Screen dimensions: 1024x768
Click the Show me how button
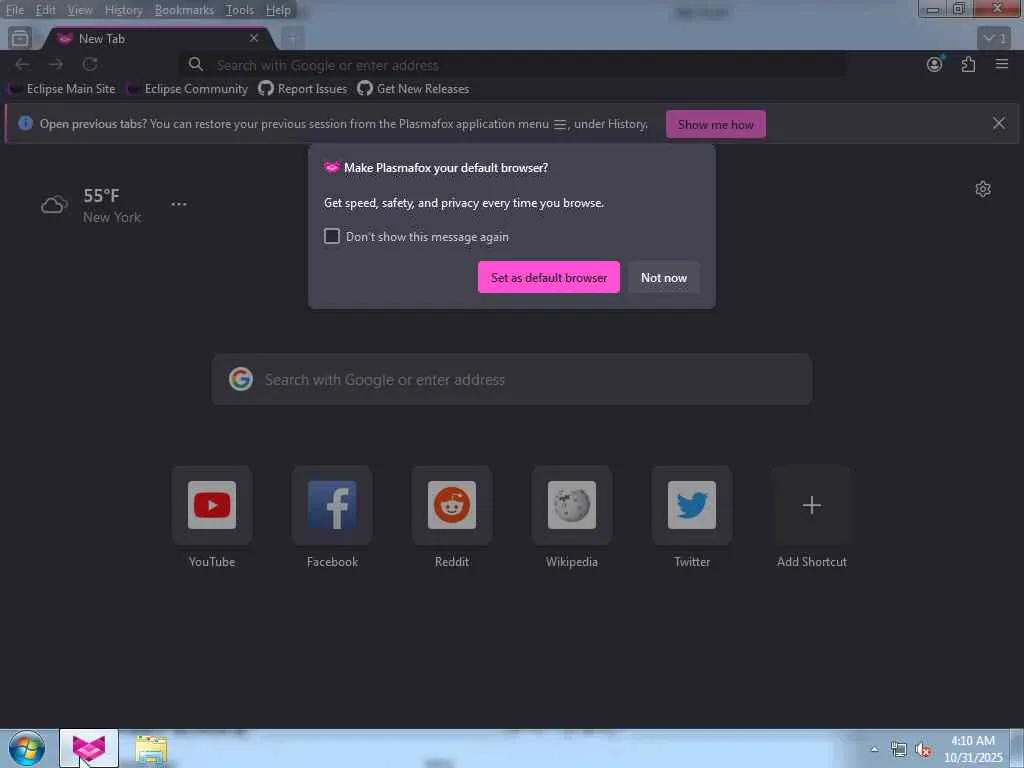[716, 124]
